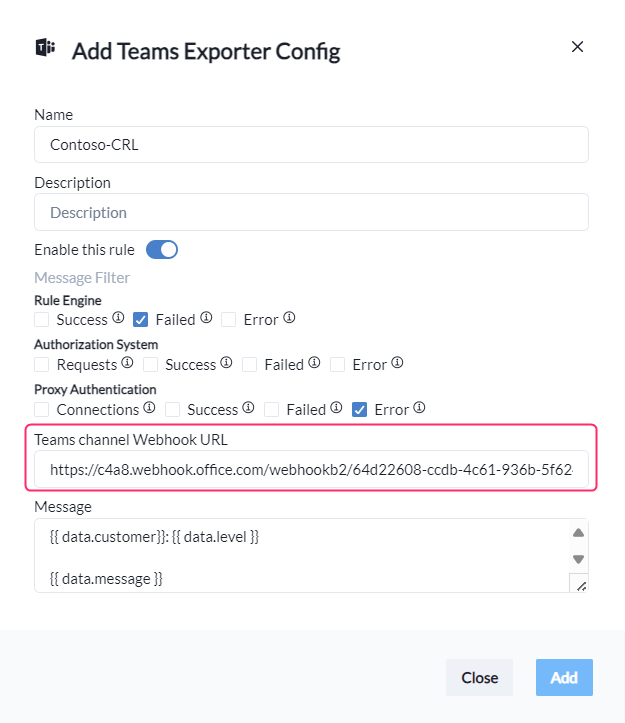Click info icon next to Rule Engine Error
Screen dimensions: 625x723
pyautogui.click(x=289, y=319)
